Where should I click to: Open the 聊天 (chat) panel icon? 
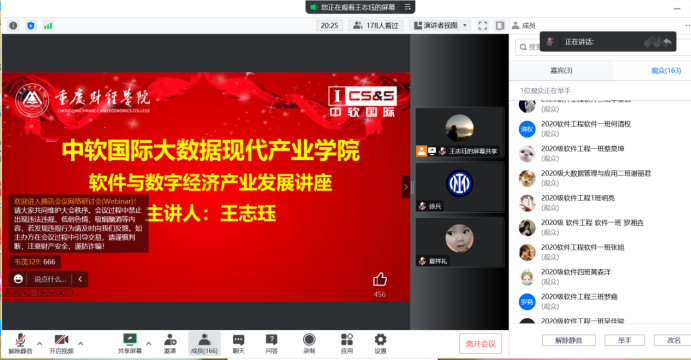238,340
